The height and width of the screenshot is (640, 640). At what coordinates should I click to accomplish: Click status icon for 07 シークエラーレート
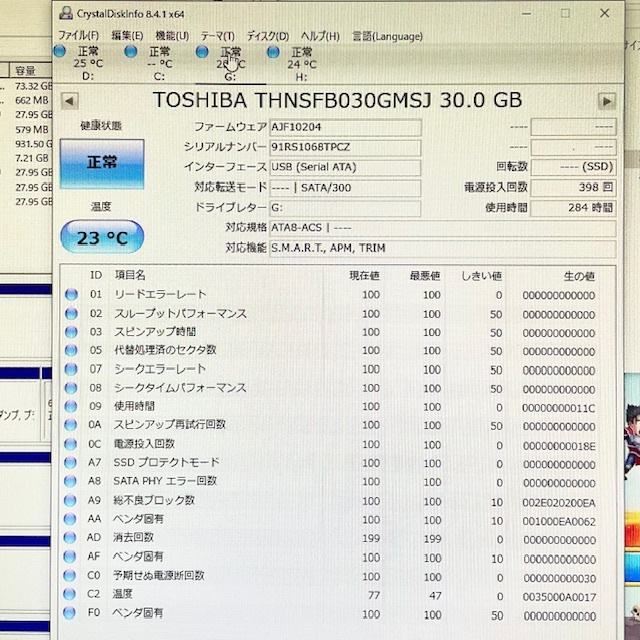[x=71, y=369]
